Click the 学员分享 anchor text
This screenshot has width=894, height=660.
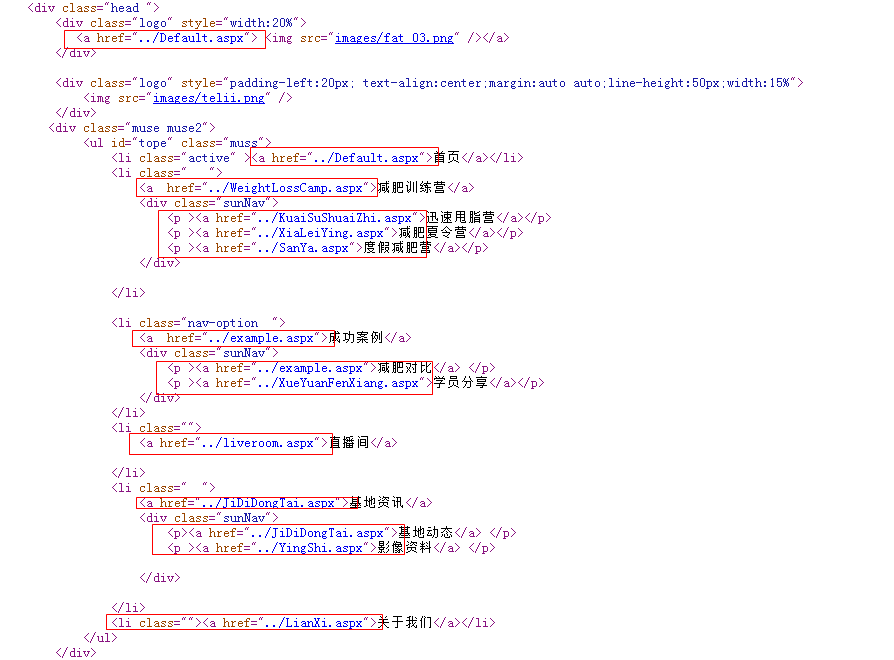[461, 382]
